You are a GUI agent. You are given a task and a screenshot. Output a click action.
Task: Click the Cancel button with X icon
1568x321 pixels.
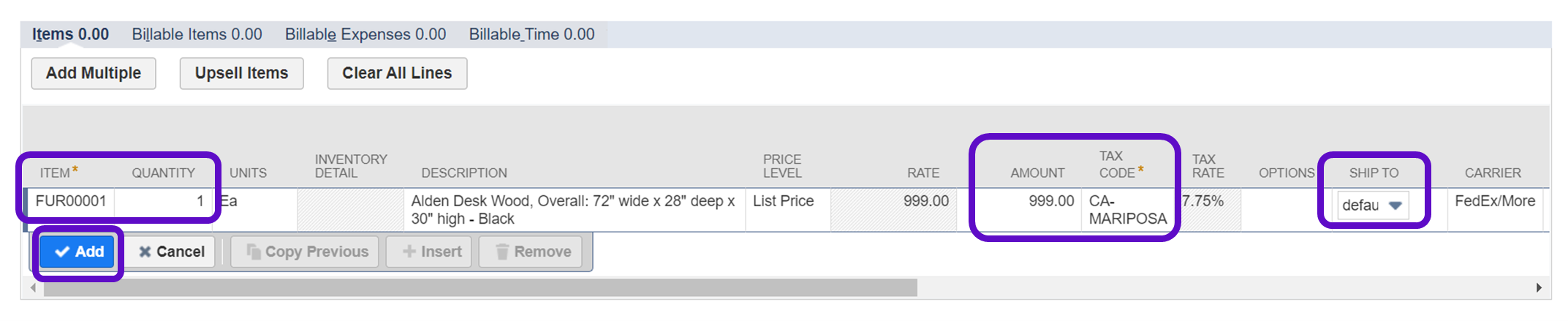pyautogui.click(x=172, y=252)
